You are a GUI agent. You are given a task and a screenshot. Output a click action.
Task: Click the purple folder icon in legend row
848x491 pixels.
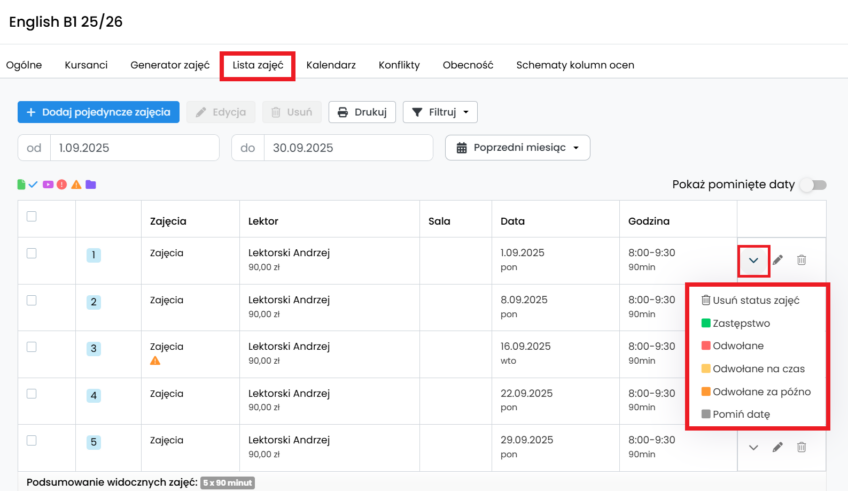point(90,185)
